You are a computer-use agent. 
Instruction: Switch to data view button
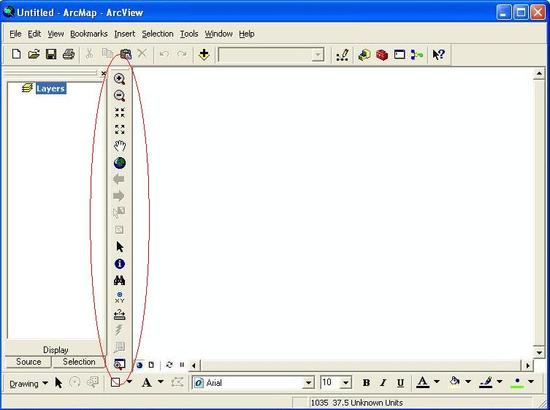pyautogui.click(x=140, y=365)
